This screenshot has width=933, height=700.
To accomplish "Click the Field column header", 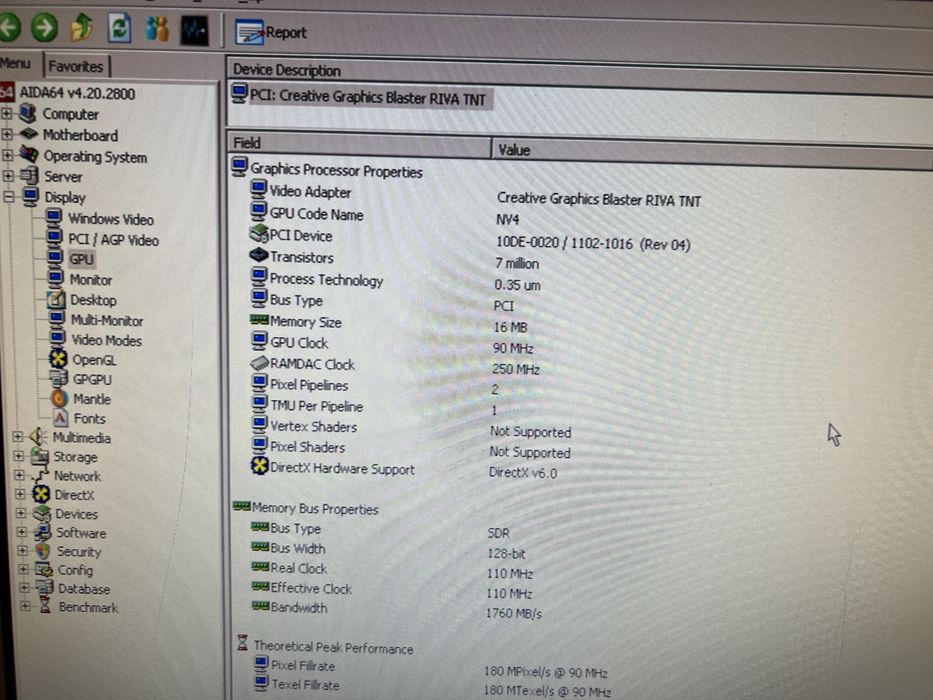I will point(359,144).
